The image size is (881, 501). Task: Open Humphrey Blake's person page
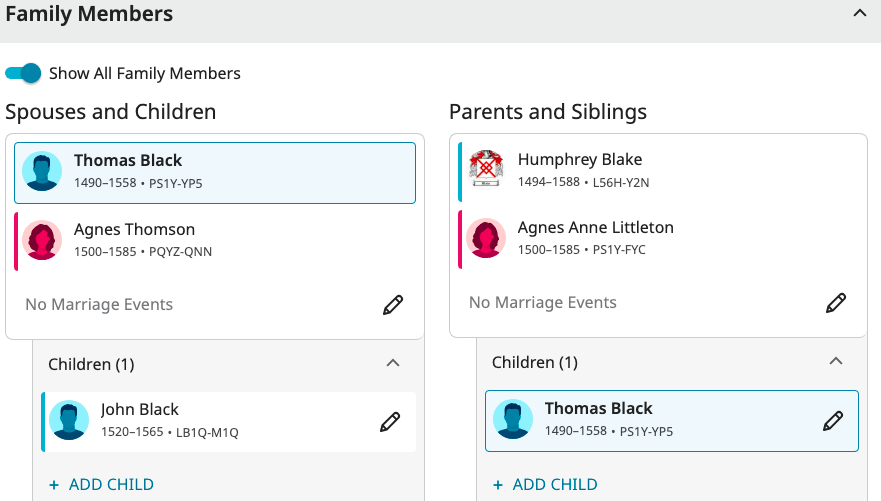coord(580,160)
